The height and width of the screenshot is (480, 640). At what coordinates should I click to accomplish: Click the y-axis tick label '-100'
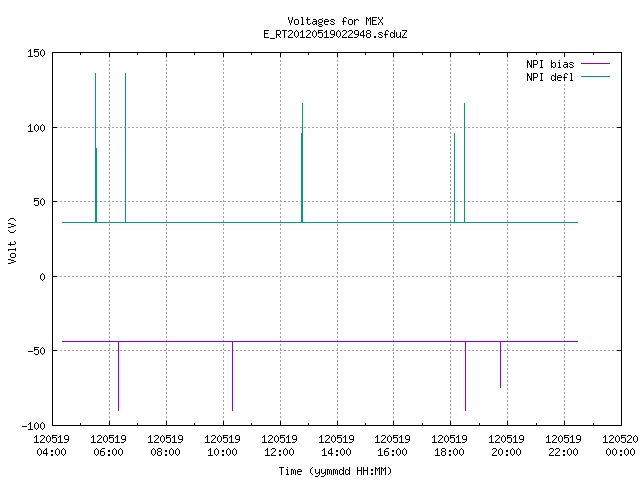click(x=33, y=426)
